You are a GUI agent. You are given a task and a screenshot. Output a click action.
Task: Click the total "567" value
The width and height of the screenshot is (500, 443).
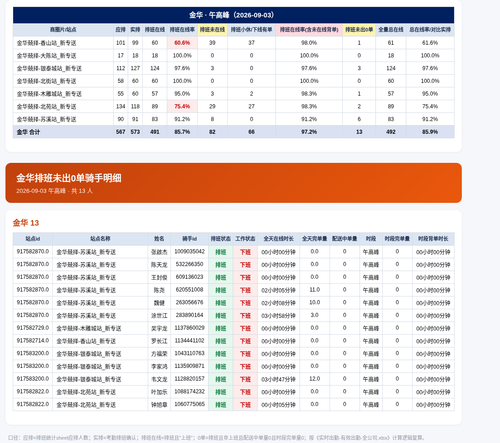point(120,132)
